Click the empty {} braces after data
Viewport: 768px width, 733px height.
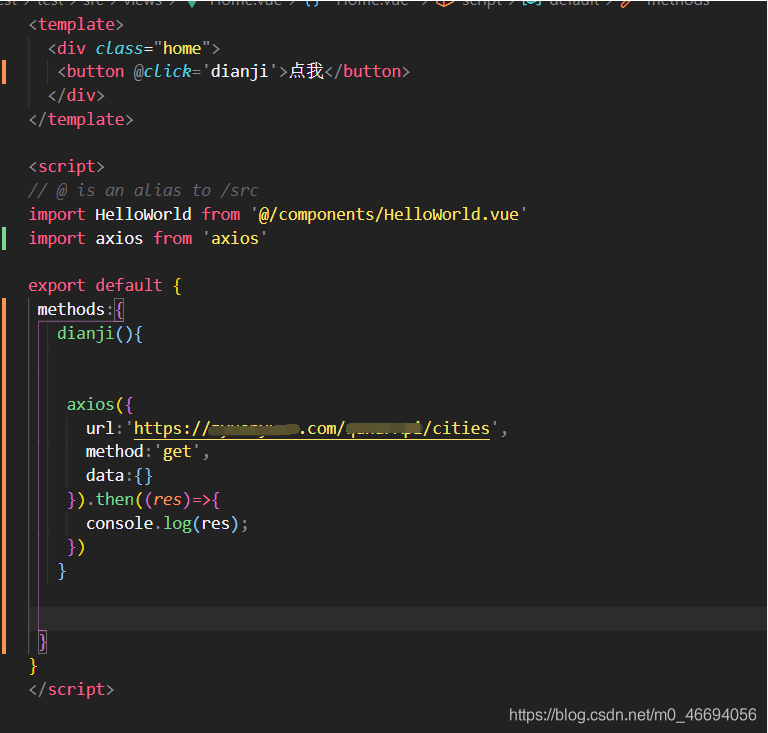143,476
